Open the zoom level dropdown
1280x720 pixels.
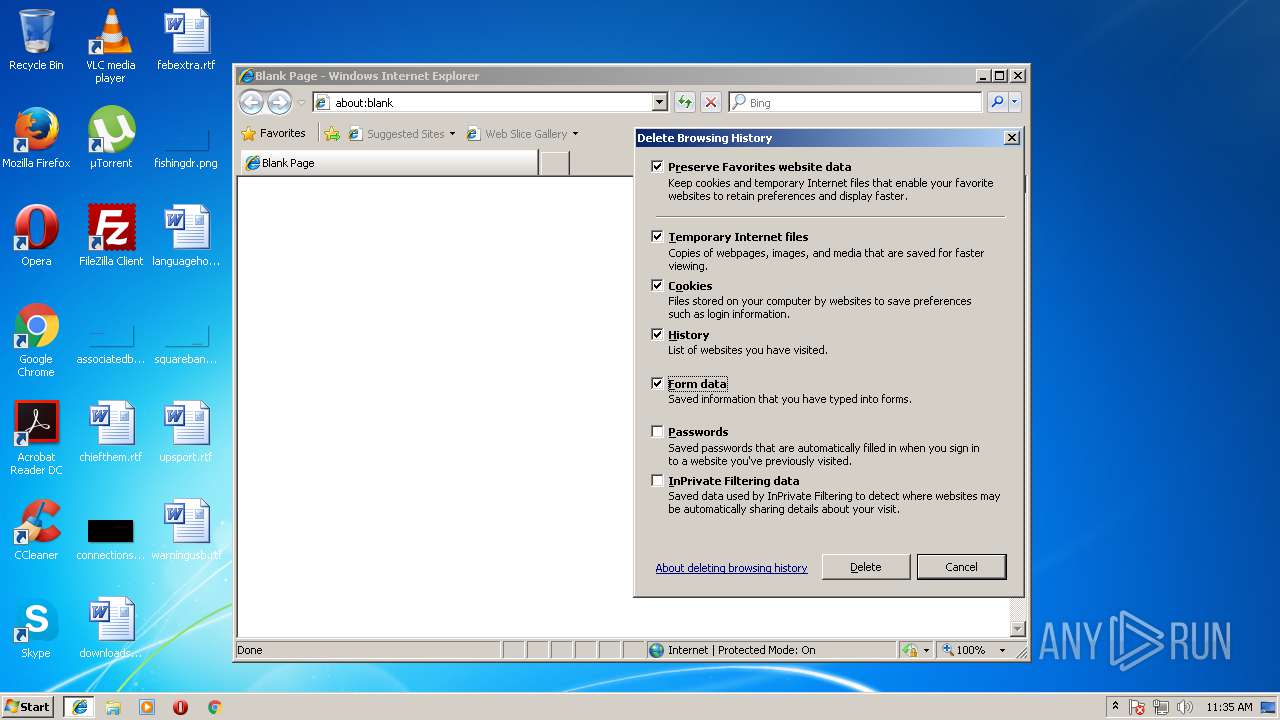[1002, 650]
